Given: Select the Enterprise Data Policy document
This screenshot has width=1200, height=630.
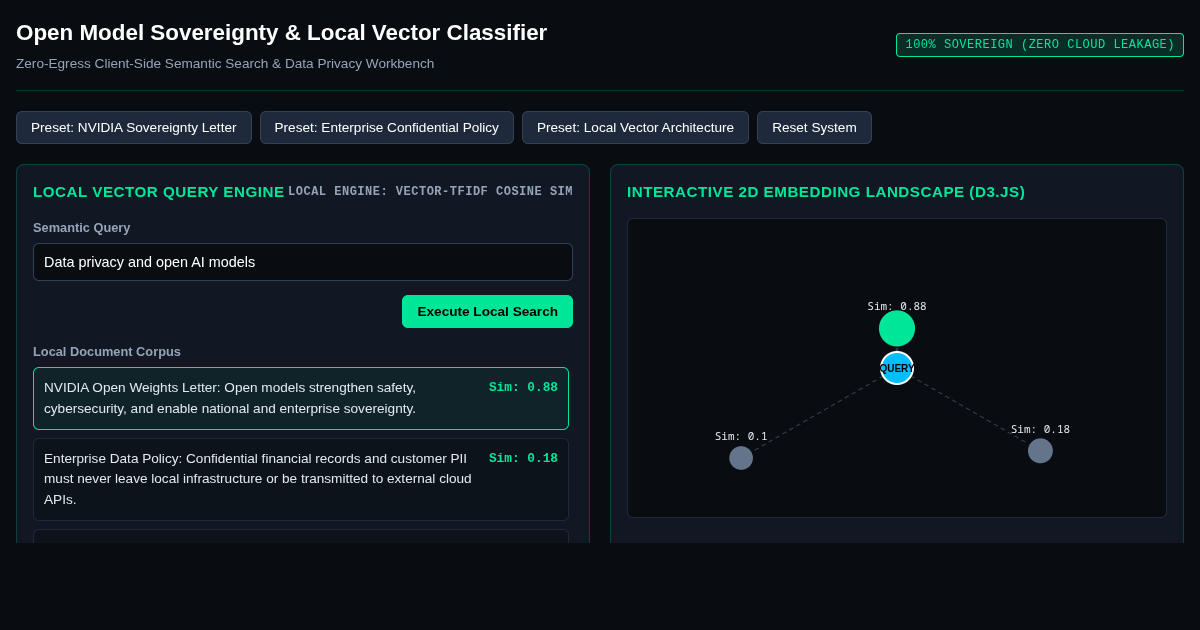Looking at the screenshot, I should click(301, 479).
